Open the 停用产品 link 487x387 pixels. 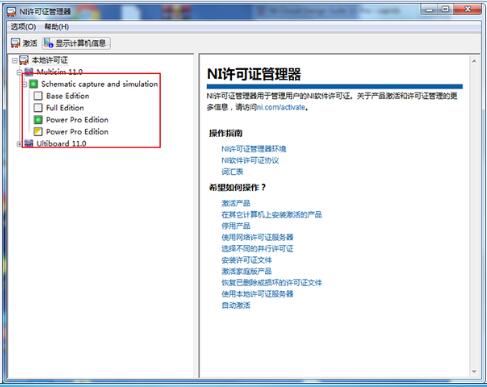coord(236,226)
